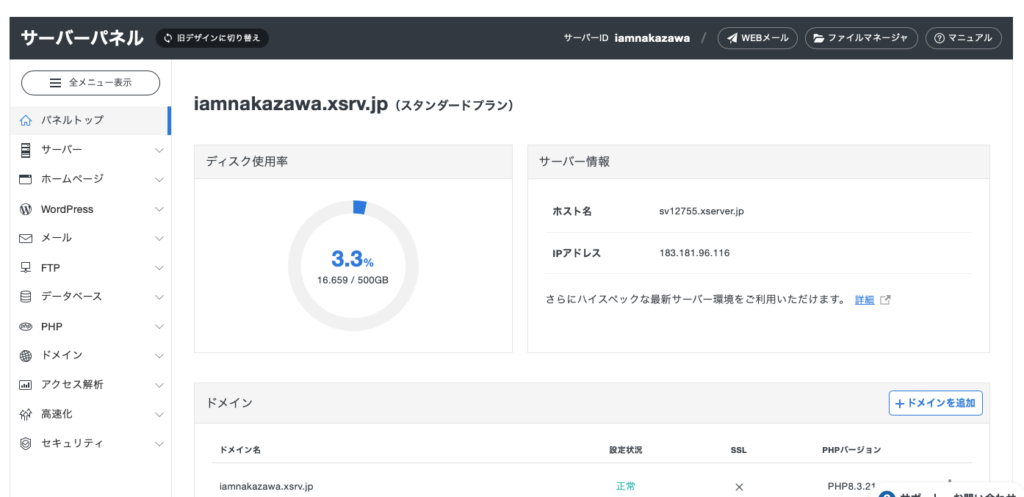Expand the 高速化 menu chevron
Image resolution: width=1024 pixels, height=497 pixels.
pyautogui.click(x=159, y=414)
